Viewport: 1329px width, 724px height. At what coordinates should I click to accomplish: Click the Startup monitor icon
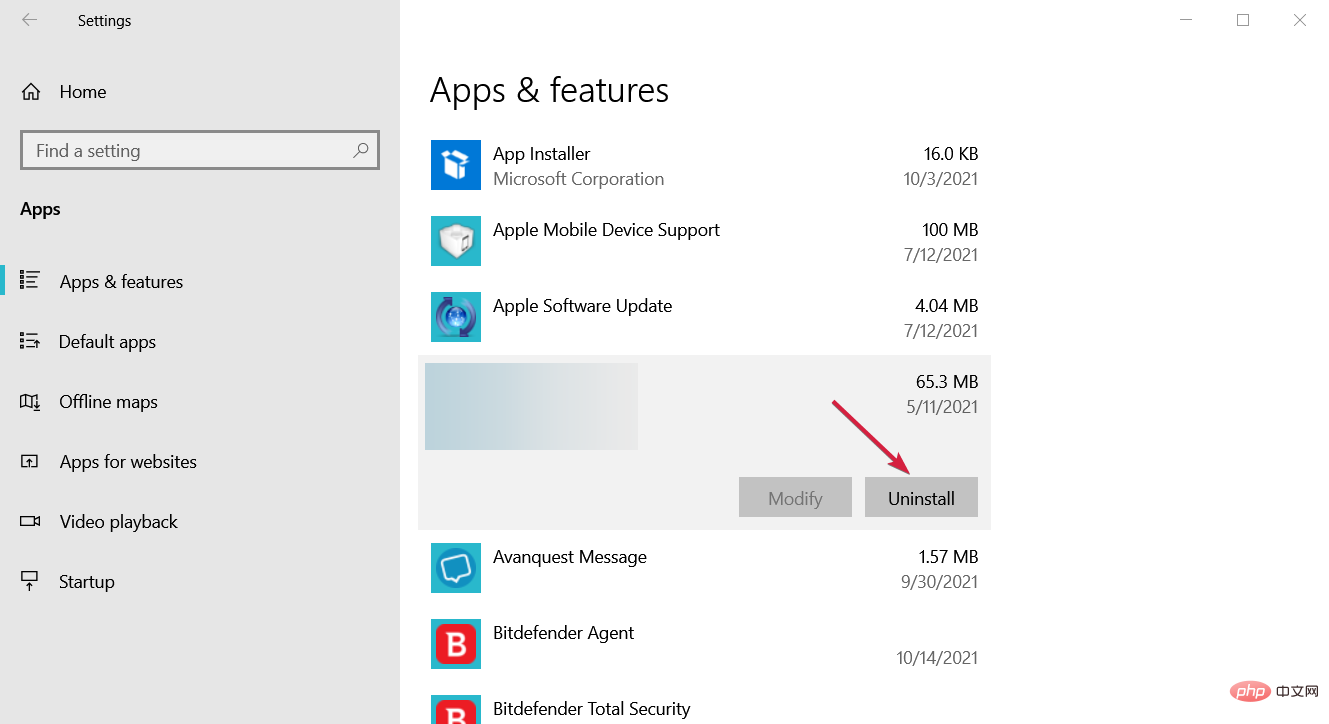(x=30, y=581)
